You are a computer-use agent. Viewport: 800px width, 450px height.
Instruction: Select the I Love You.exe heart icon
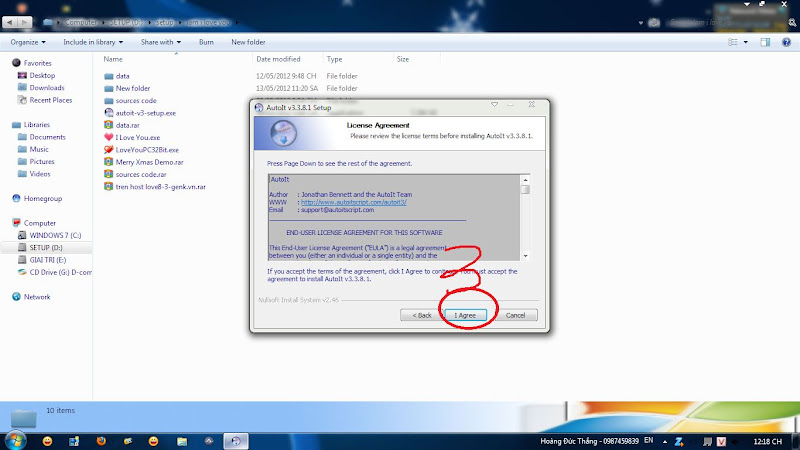(108, 137)
